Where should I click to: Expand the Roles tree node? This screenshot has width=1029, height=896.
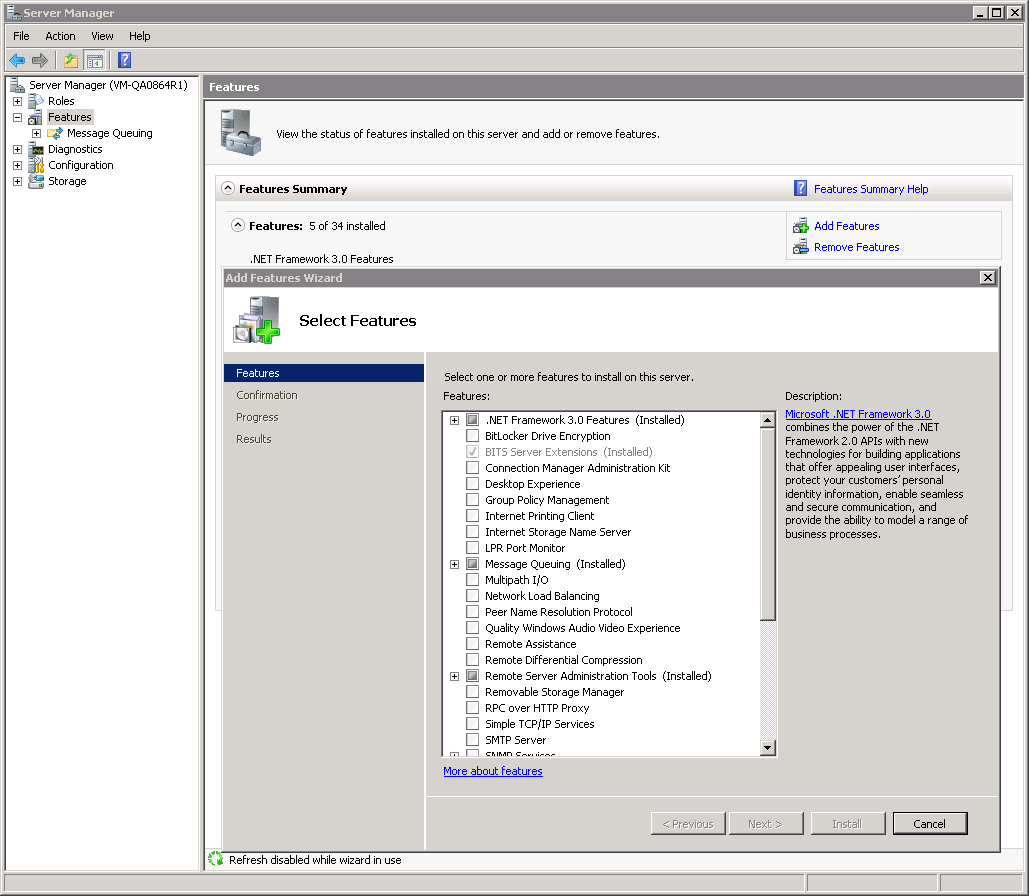pyautogui.click(x=17, y=101)
